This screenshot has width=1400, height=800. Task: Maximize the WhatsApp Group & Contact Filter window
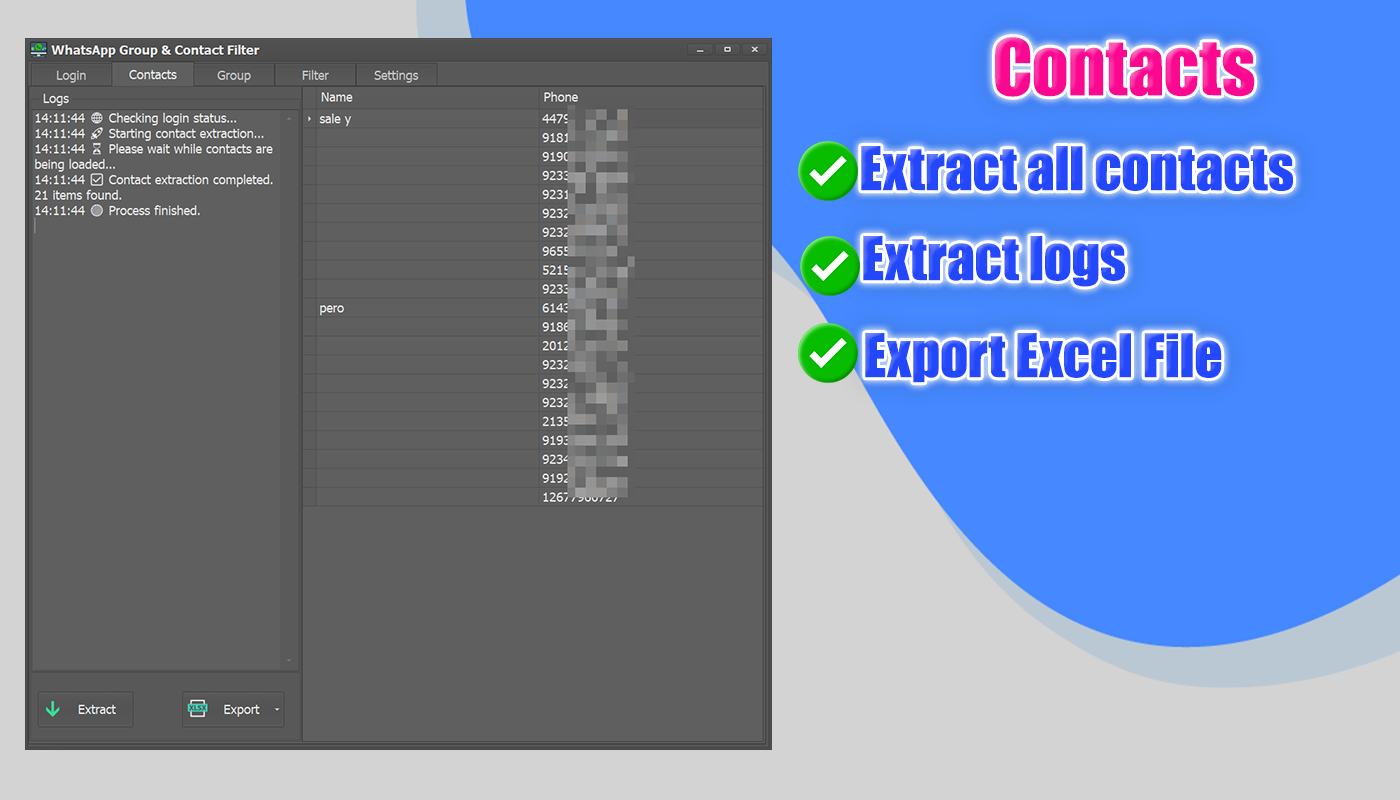(727, 50)
